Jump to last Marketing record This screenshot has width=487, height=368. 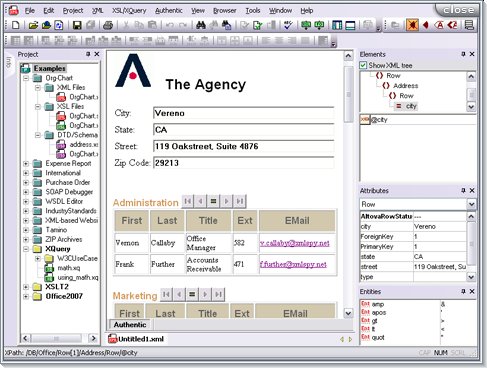[x=218, y=294]
